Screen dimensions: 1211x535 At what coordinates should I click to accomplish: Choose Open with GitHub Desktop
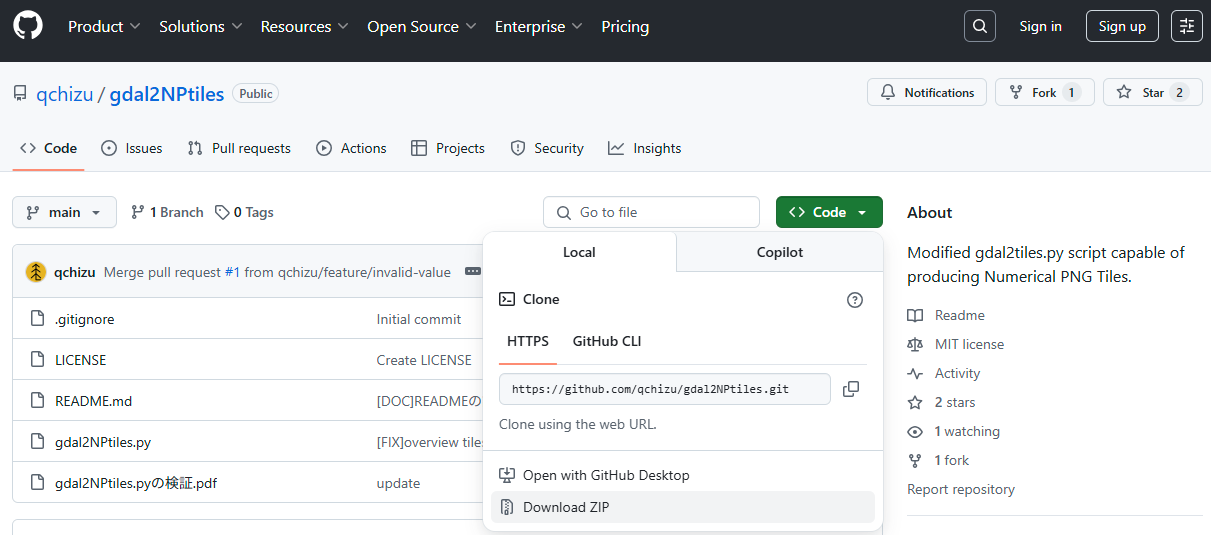683,475
